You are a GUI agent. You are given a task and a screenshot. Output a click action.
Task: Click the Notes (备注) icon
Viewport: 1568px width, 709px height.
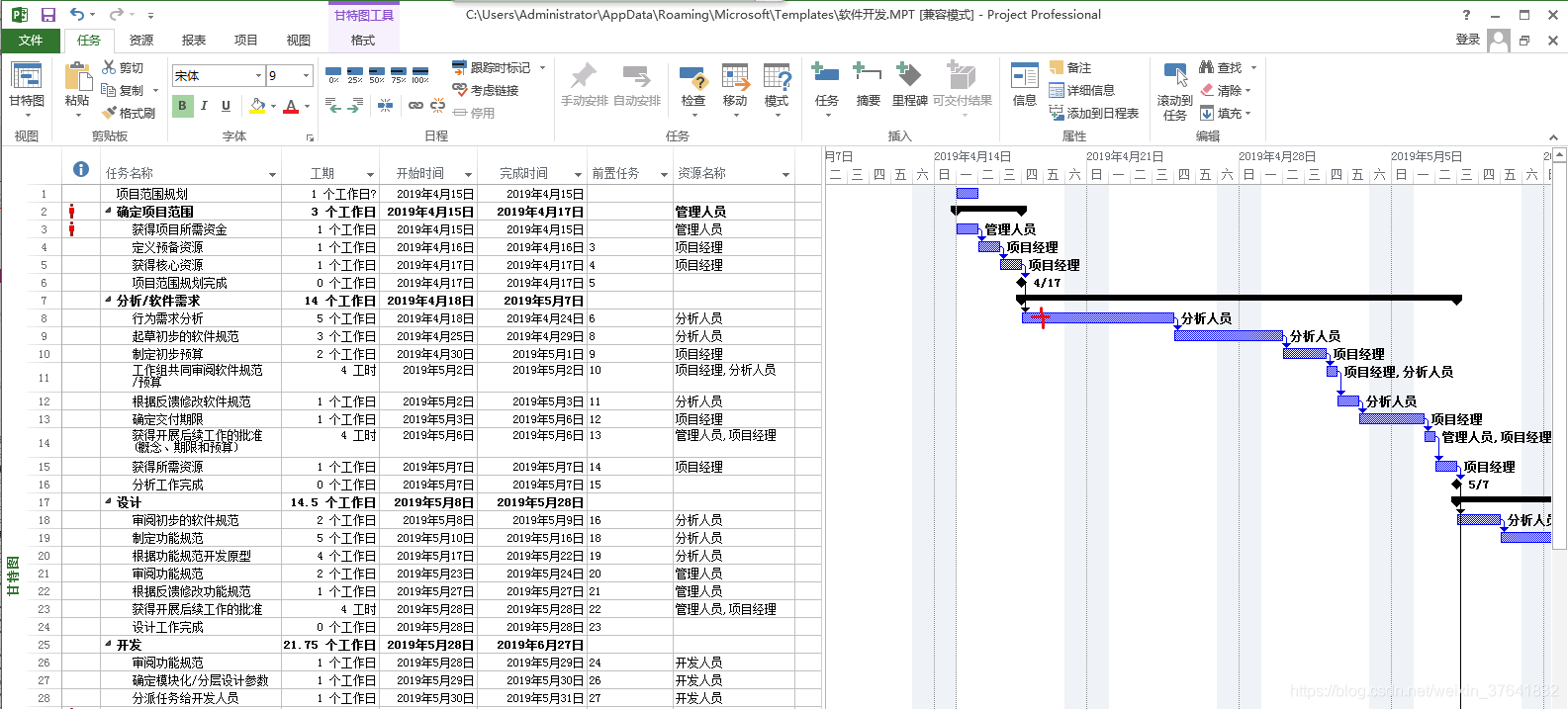tap(1057, 67)
